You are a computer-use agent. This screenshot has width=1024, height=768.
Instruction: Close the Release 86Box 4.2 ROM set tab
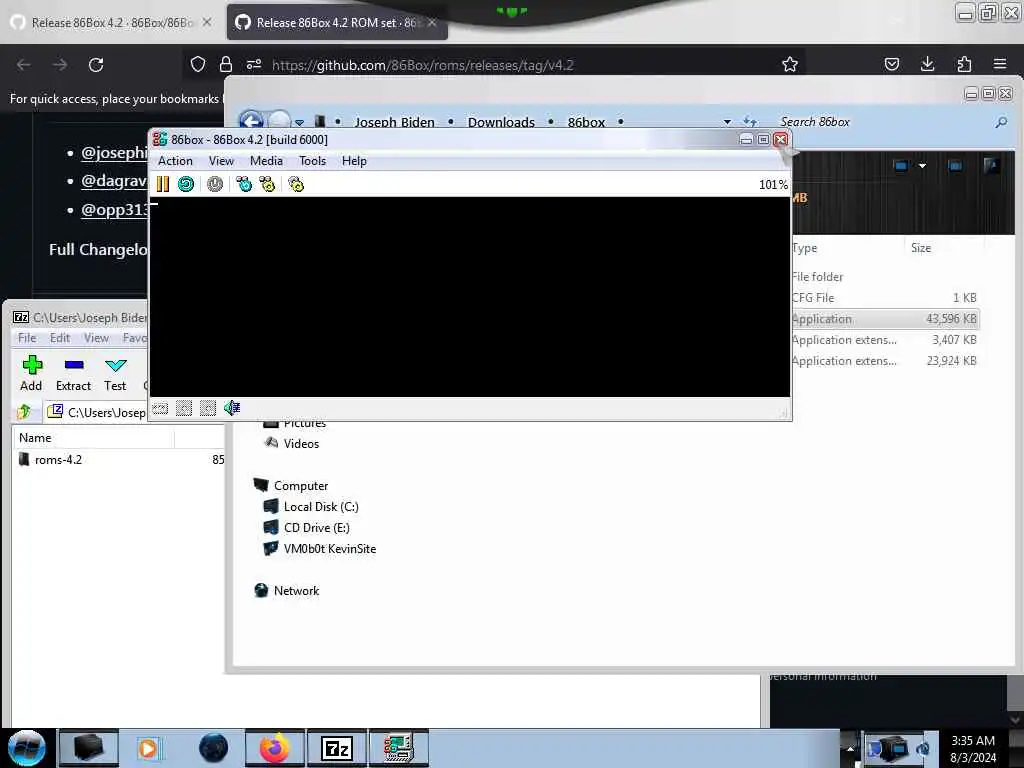click(432, 22)
